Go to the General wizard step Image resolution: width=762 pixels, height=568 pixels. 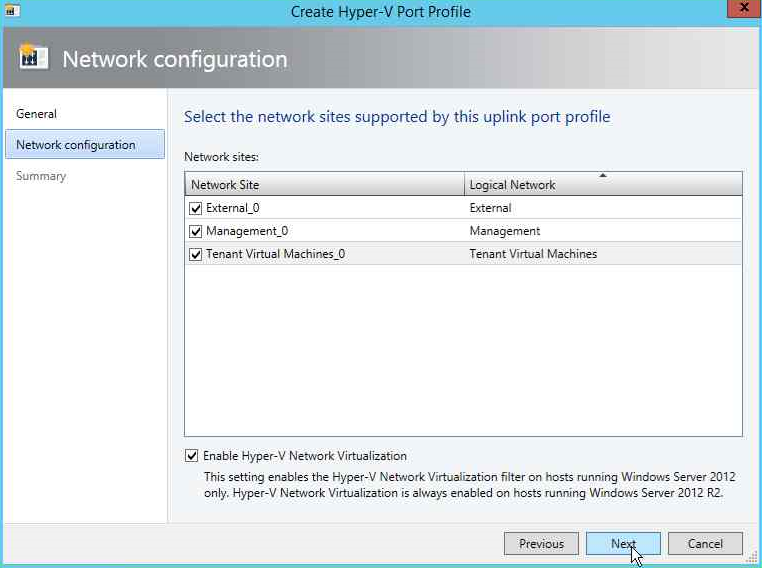(36, 114)
